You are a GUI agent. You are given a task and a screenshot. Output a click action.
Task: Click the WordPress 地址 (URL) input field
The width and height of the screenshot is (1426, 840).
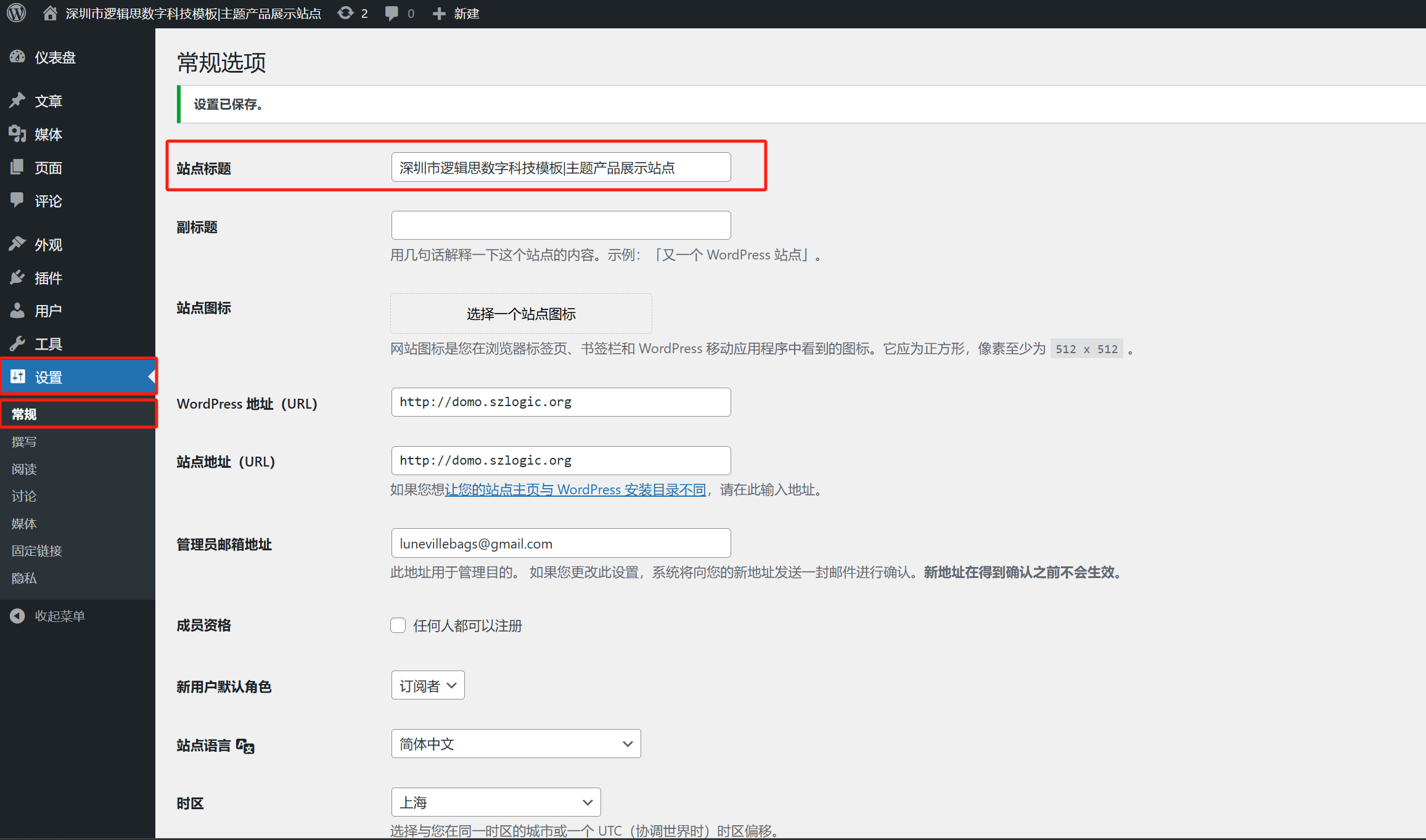(561, 402)
